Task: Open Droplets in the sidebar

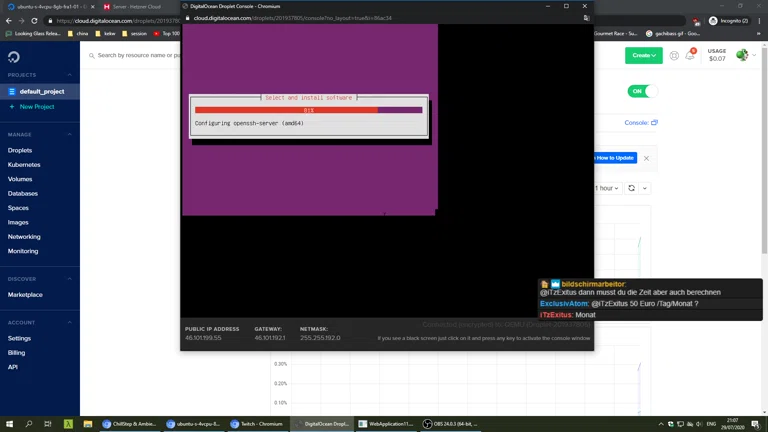Action: (20, 150)
